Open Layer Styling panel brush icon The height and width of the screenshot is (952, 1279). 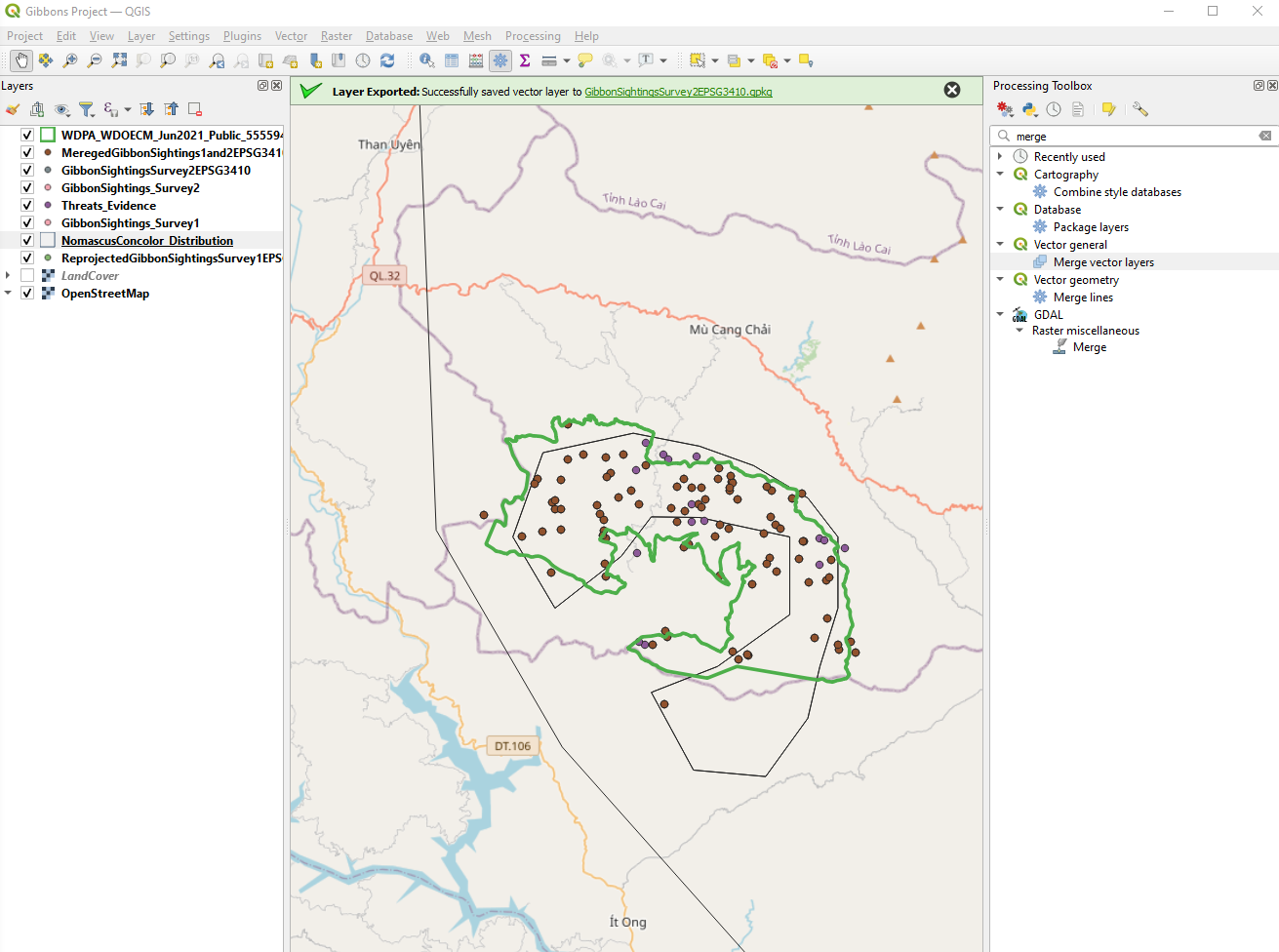click(13, 109)
